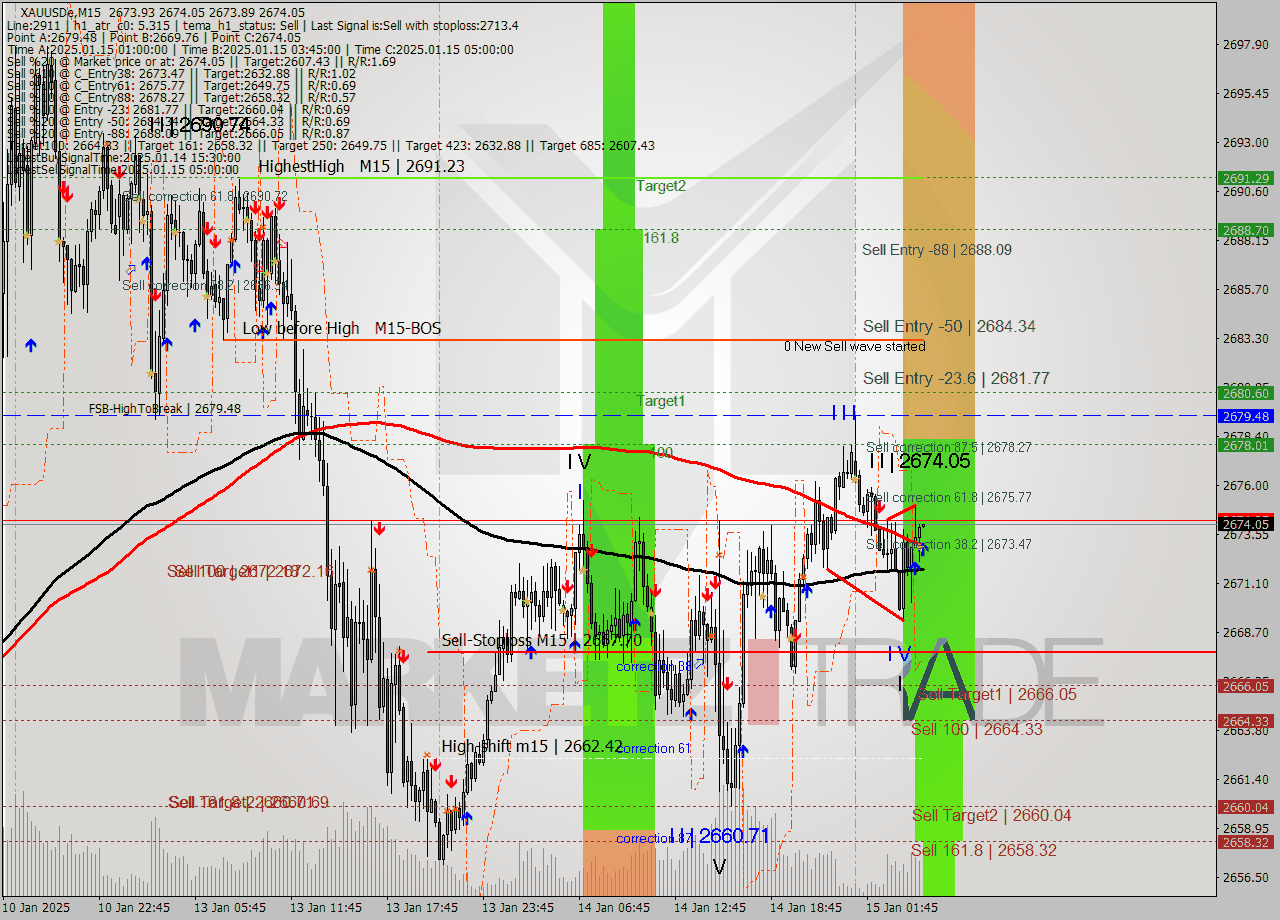Click 'Sell correction 61.8 | 2675.77' label
This screenshot has height=920, width=1280.
pos(949,497)
